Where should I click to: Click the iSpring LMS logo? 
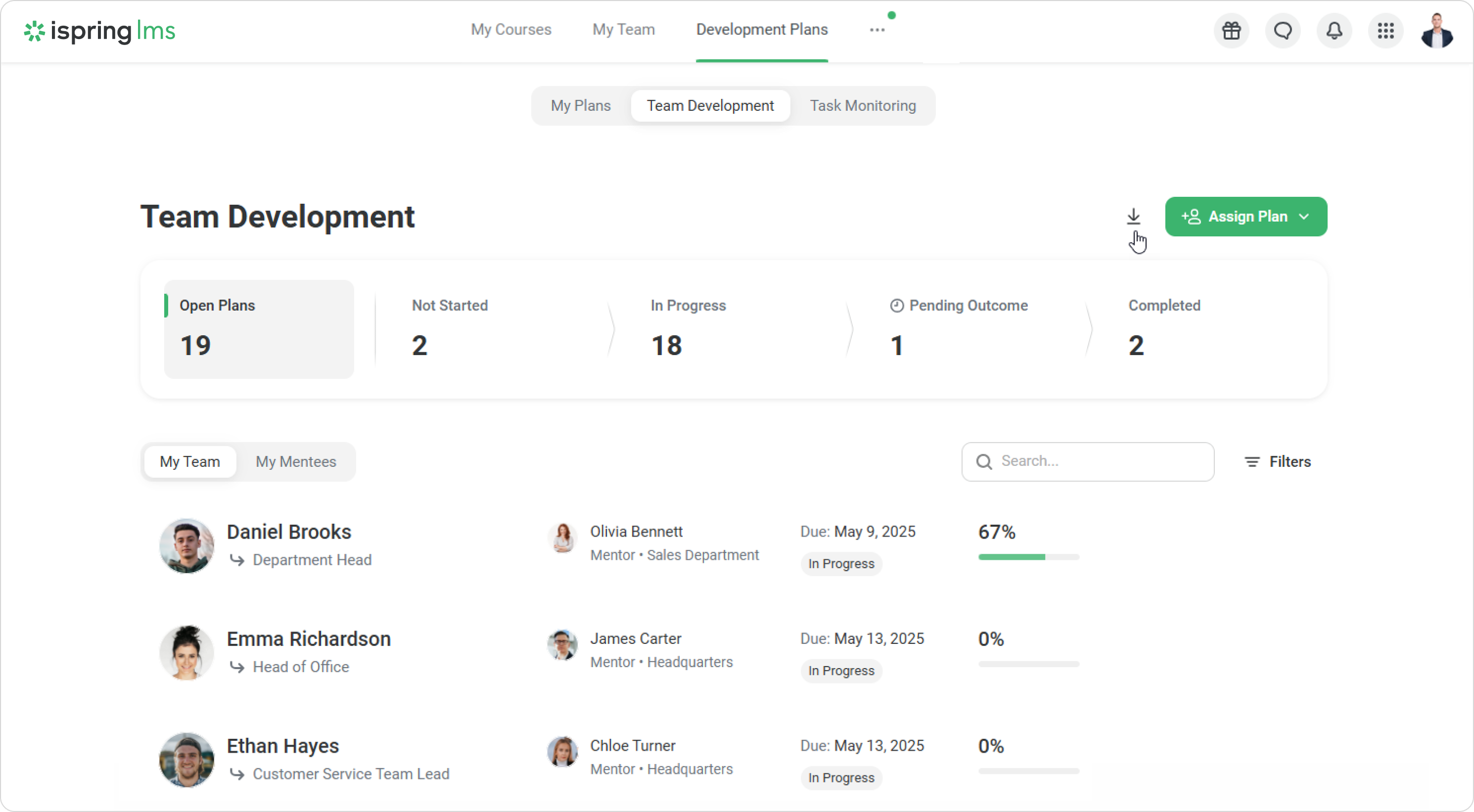pyautogui.click(x=99, y=31)
